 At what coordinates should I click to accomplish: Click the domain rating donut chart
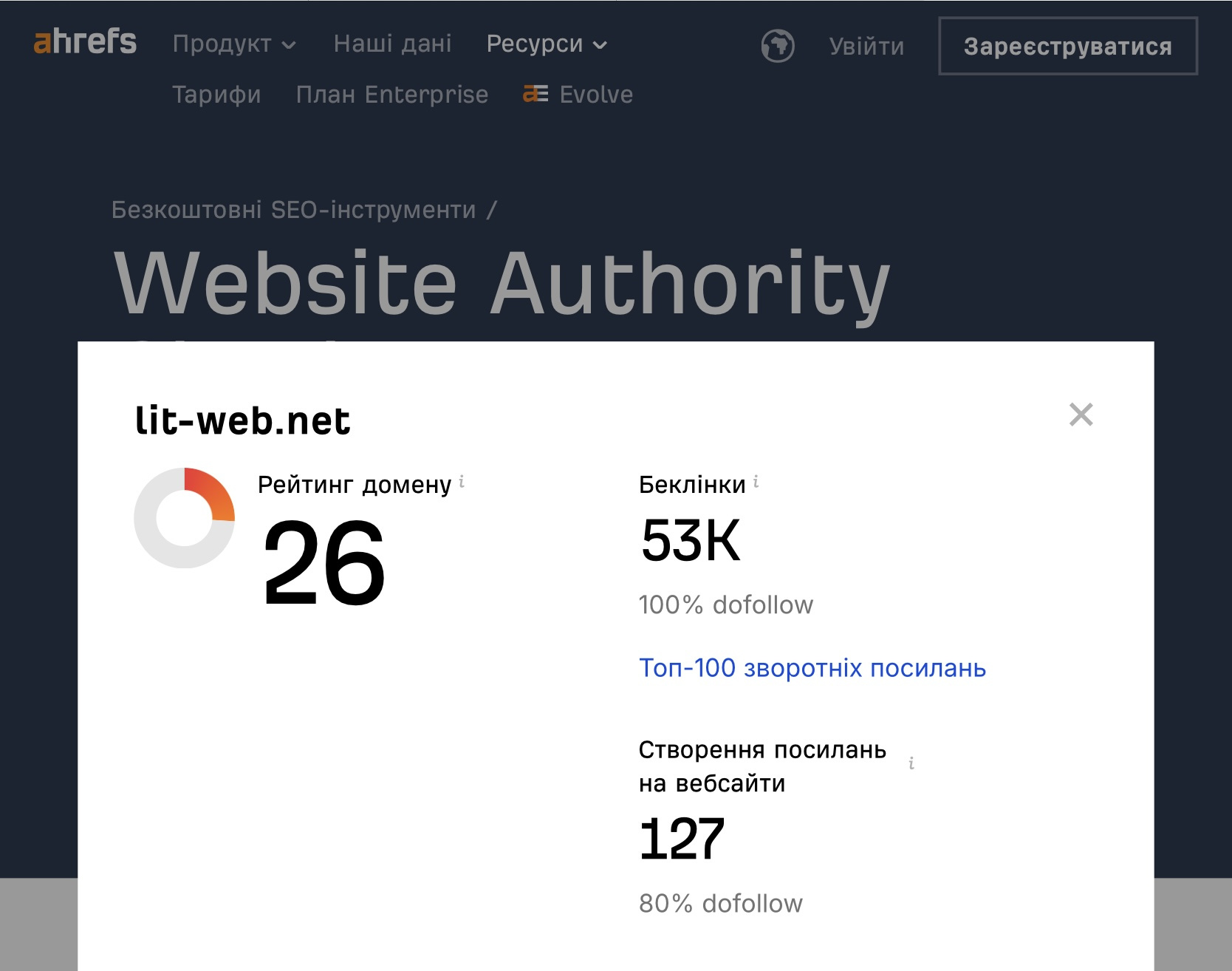point(184,518)
